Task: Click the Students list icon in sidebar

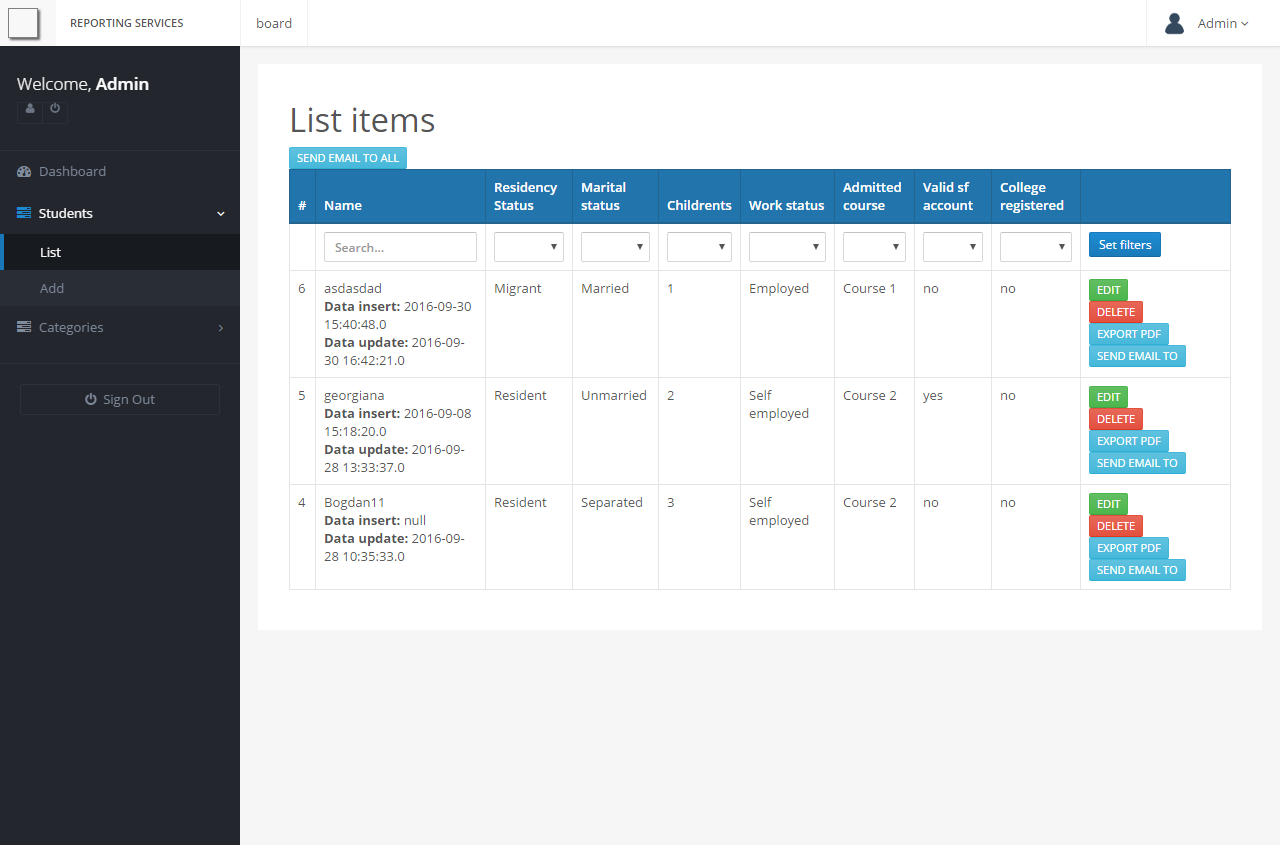Action: click(24, 214)
